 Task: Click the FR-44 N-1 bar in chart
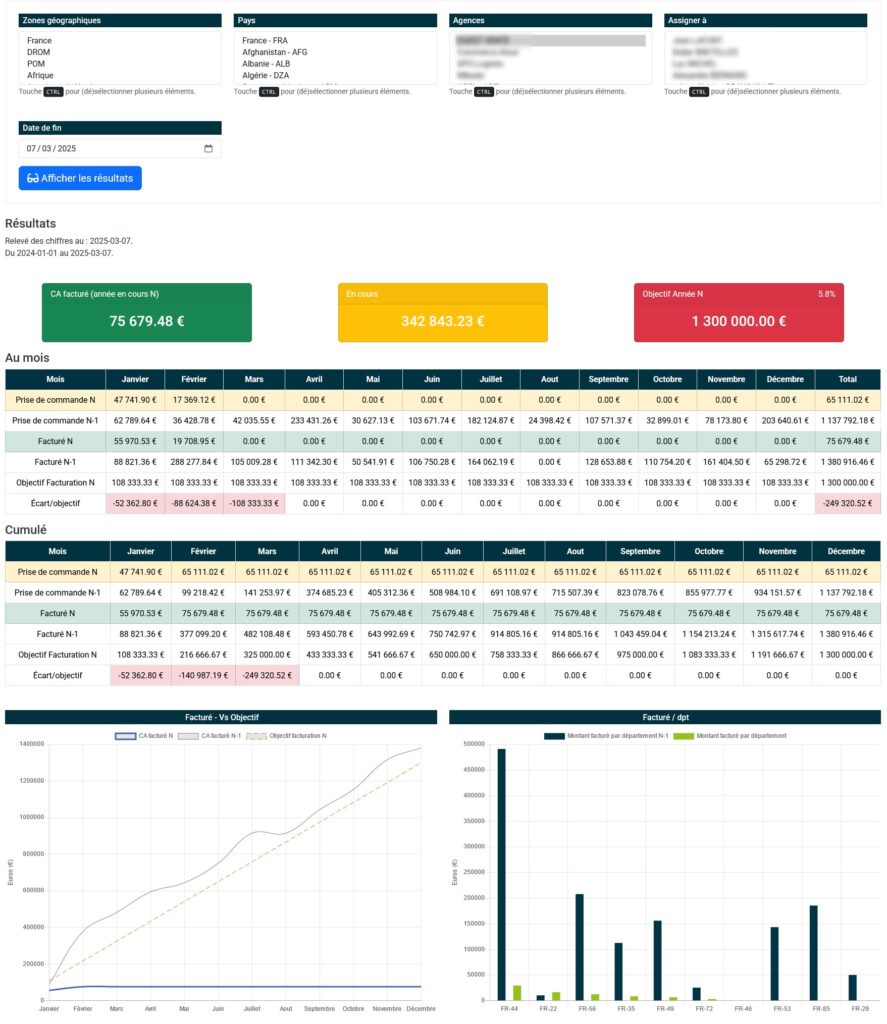(502, 874)
